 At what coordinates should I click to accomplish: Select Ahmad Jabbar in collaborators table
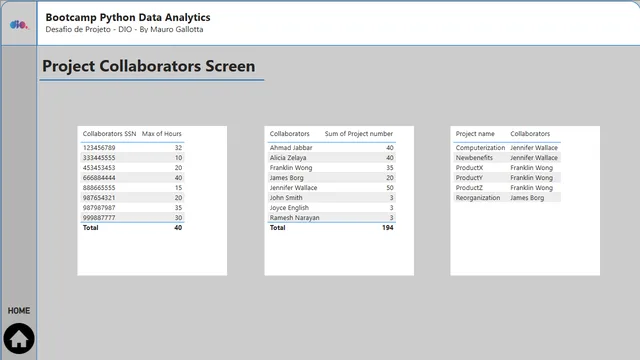(x=291, y=148)
